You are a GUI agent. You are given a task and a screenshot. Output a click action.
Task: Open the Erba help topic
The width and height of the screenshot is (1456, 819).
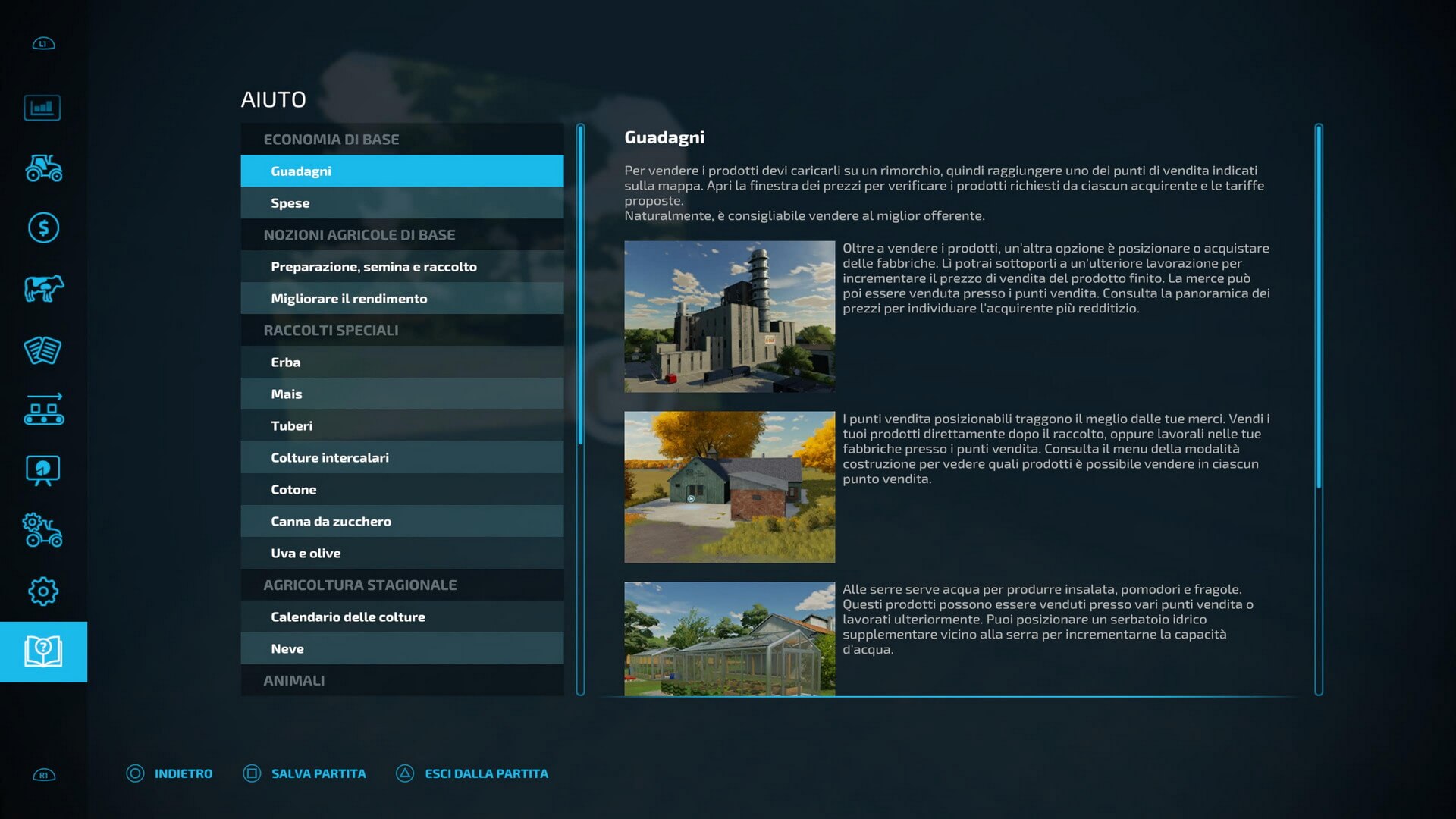click(x=402, y=362)
